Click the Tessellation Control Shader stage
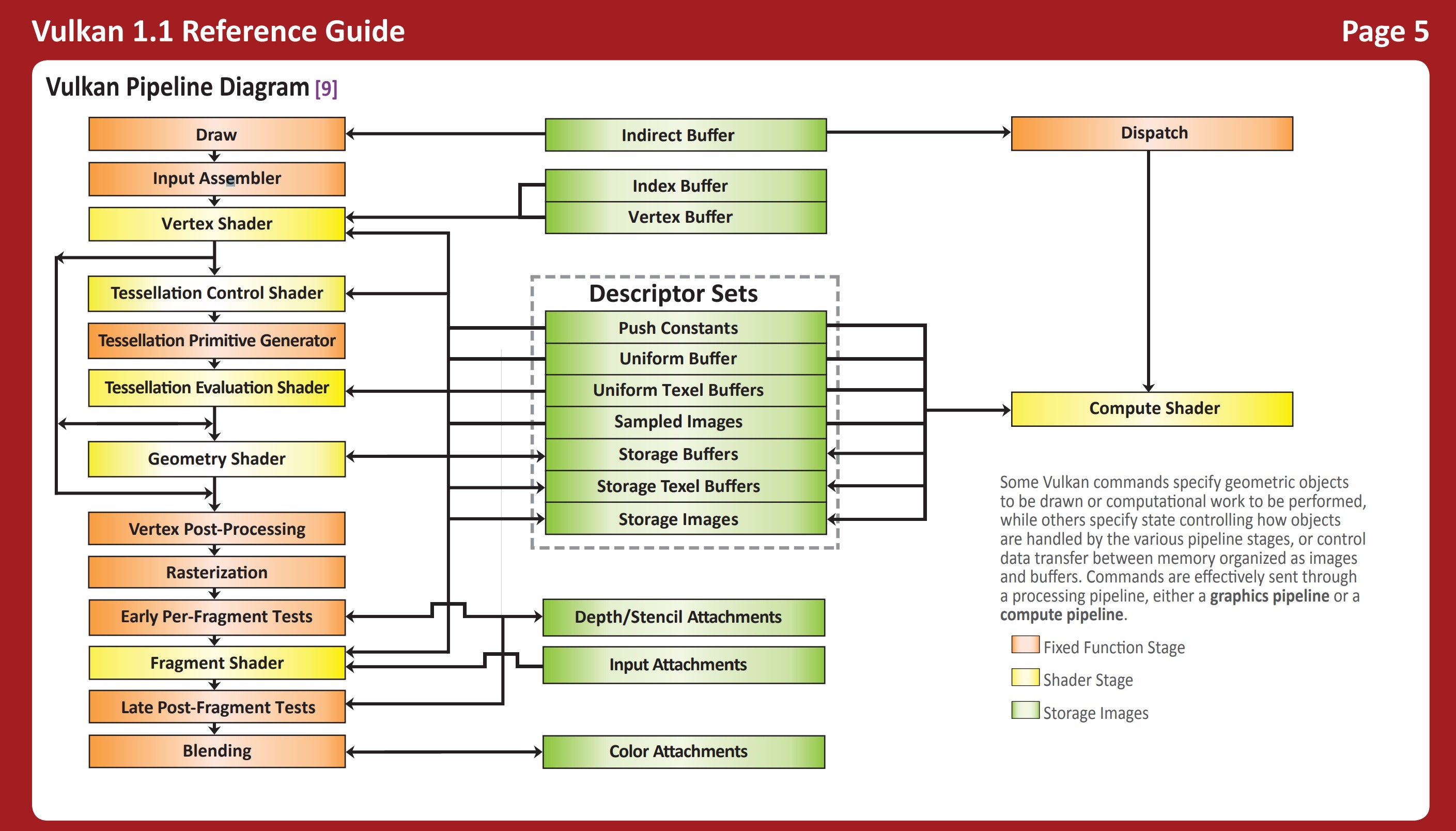This screenshot has height=831, width=1456. pos(217,294)
